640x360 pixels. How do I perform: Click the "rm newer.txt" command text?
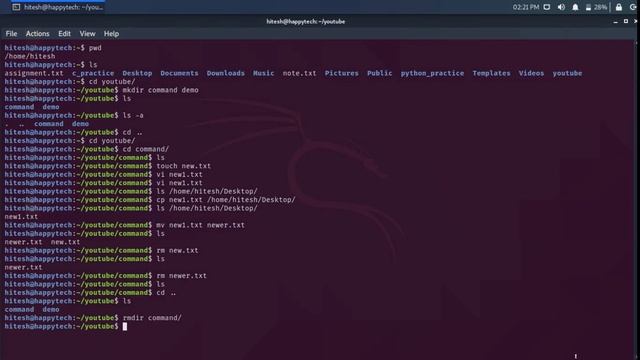(182, 276)
